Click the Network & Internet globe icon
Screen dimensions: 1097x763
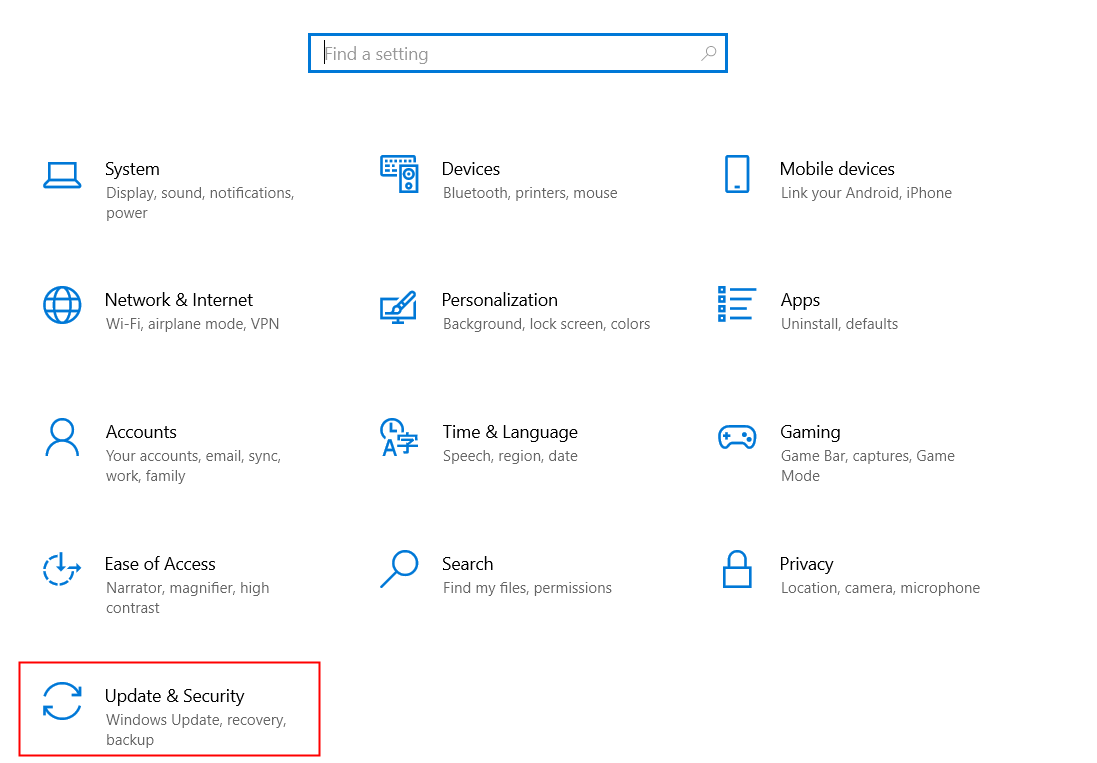click(x=62, y=305)
